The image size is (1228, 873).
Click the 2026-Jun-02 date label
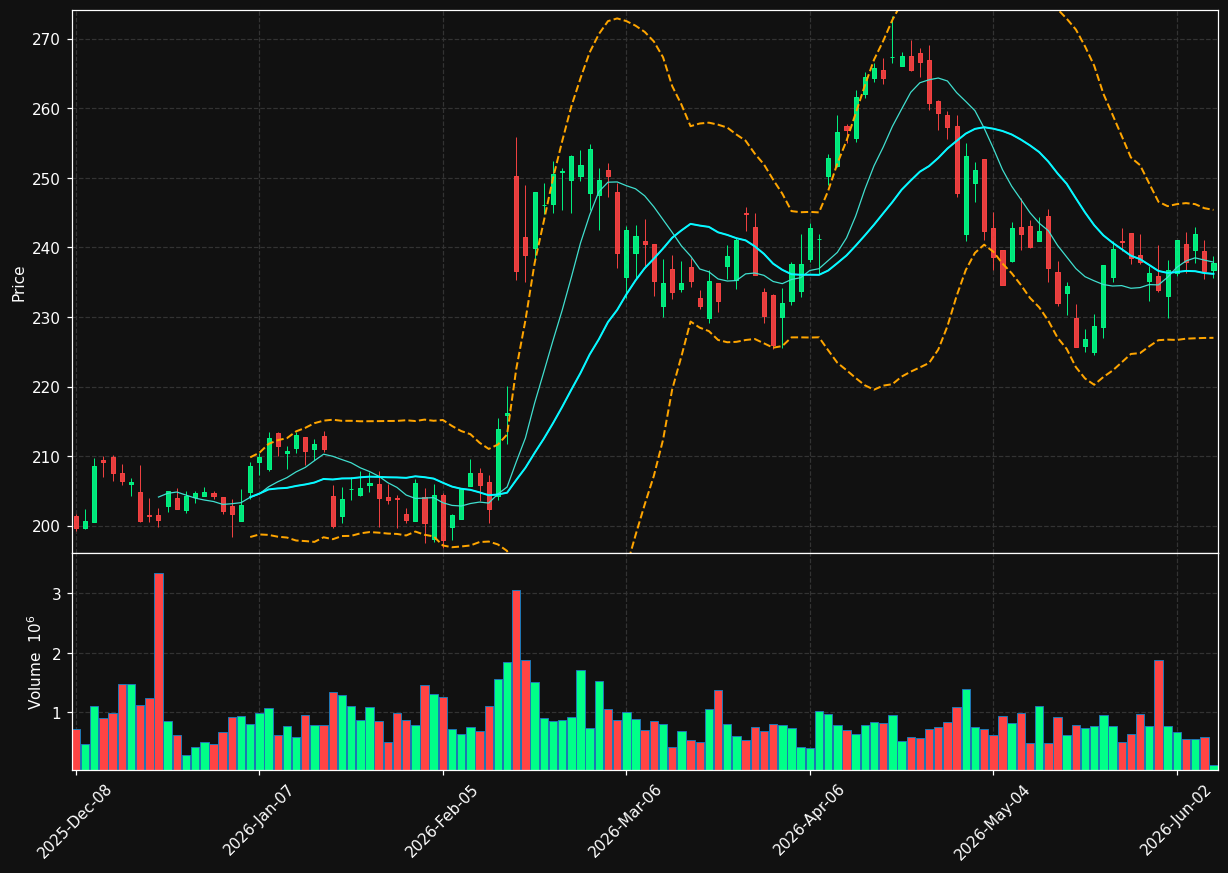pos(1177,820)
